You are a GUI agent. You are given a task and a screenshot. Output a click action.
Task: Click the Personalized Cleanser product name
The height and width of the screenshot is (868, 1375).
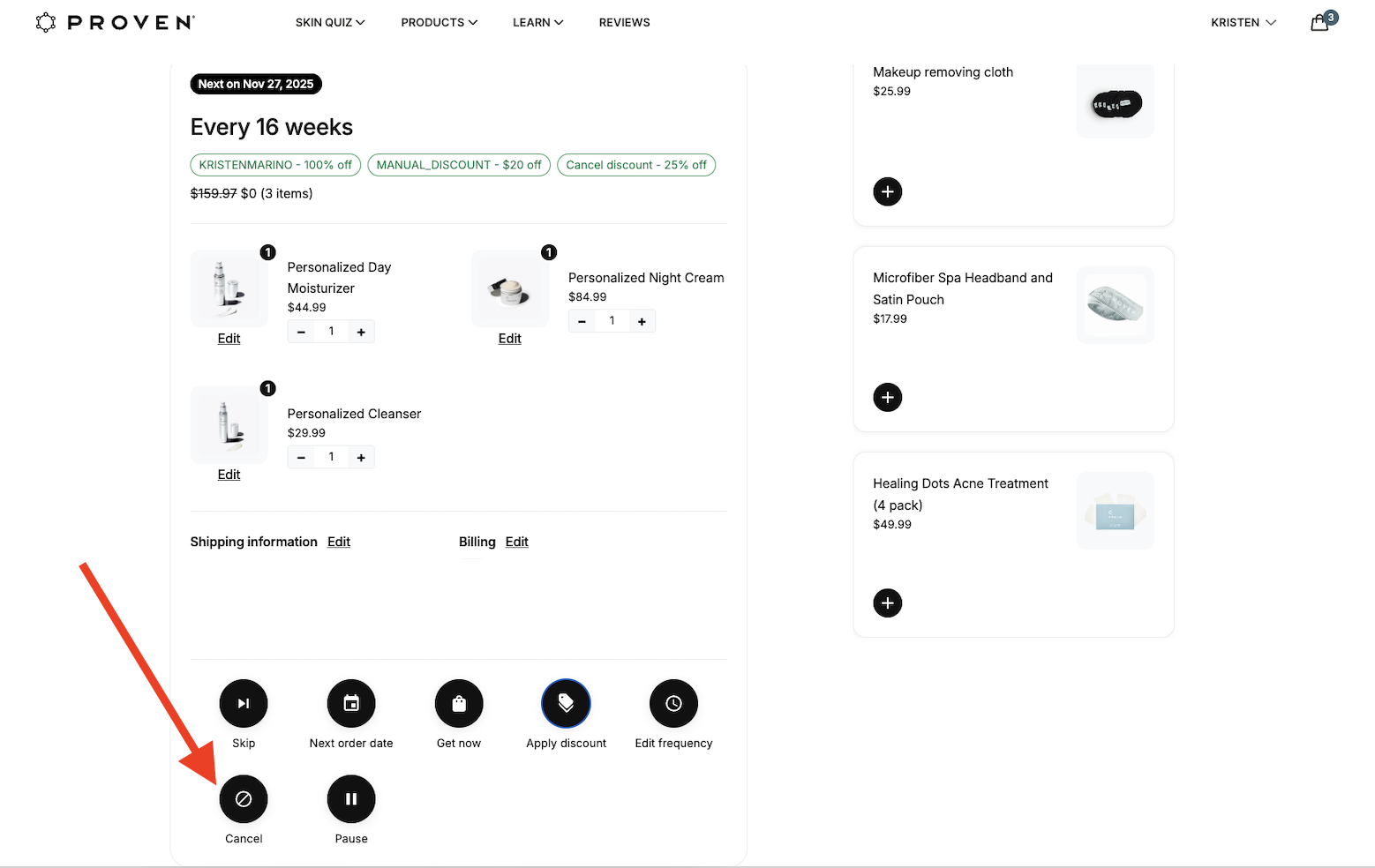tap(354, 414)
